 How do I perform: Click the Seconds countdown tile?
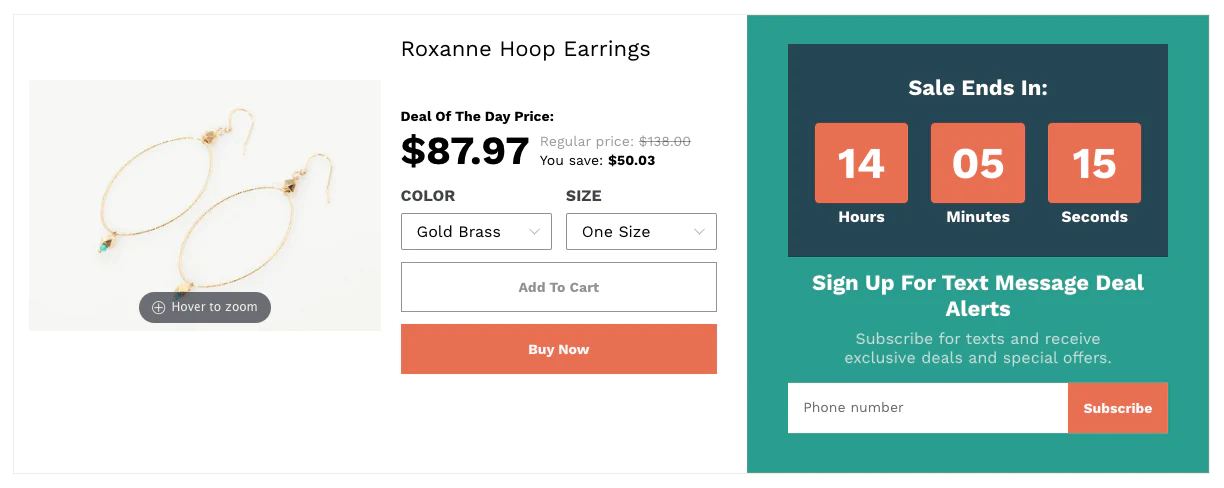point(1094,163)
